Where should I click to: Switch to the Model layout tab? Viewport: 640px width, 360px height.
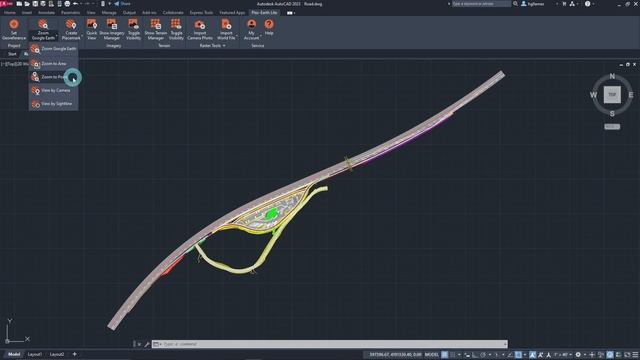(14, 354)
